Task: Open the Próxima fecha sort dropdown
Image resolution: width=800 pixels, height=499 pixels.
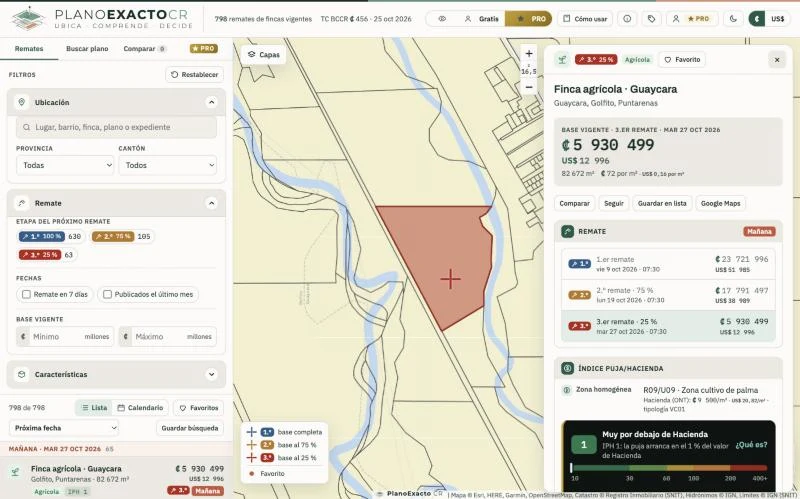Action: 64,428
